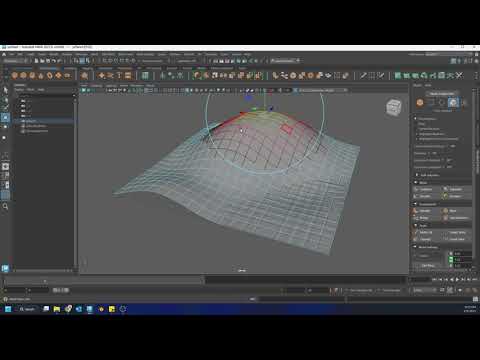Switch to vertex selection in Modeling Toolkit
480x360 pixels.
click(431, 103)
